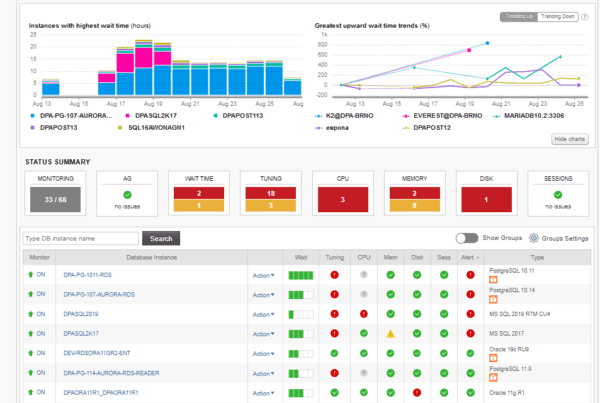The width and height of the screenshot is (600, 403).
Task: Click the red CPU 3 summary tile
Action: (343, 199)
